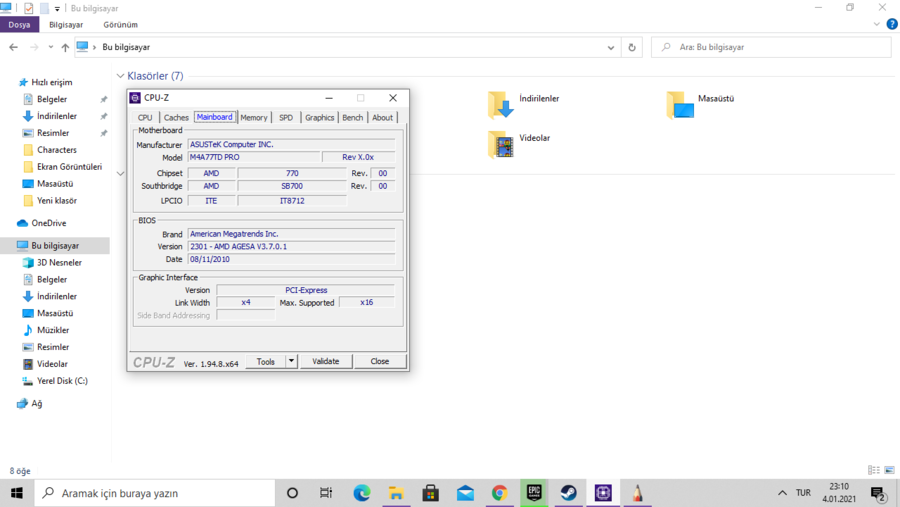The height and width of the screenshot is (507, 900).
Task: Launch Microsoft Edge from taskbar
Action: click(x=362, y=493)
